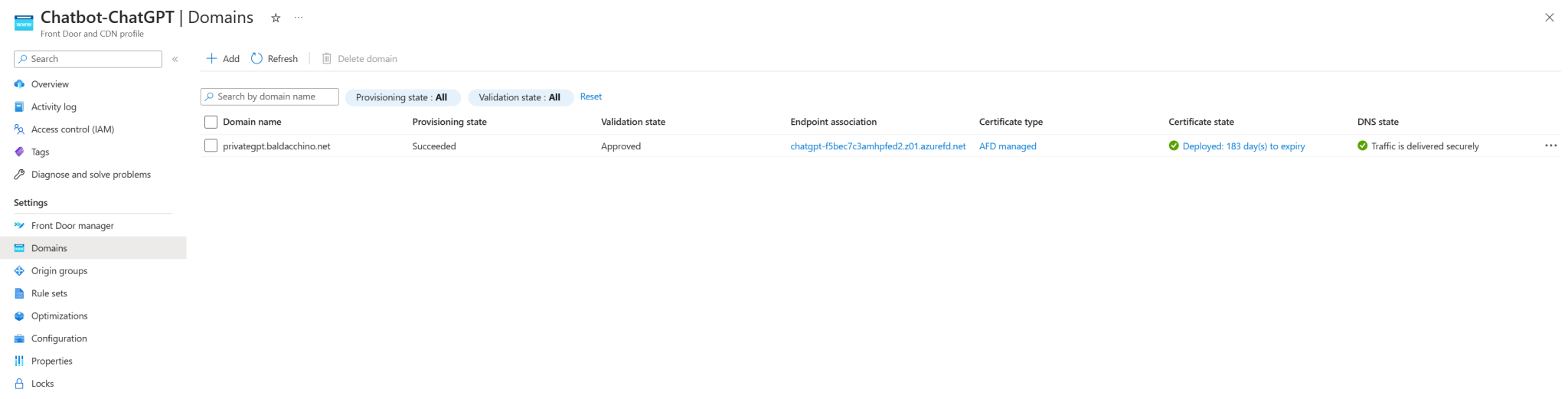This screenshot has height=399, width=1568.
Task: Open the Properties page
Action: (x=93, y=361)
